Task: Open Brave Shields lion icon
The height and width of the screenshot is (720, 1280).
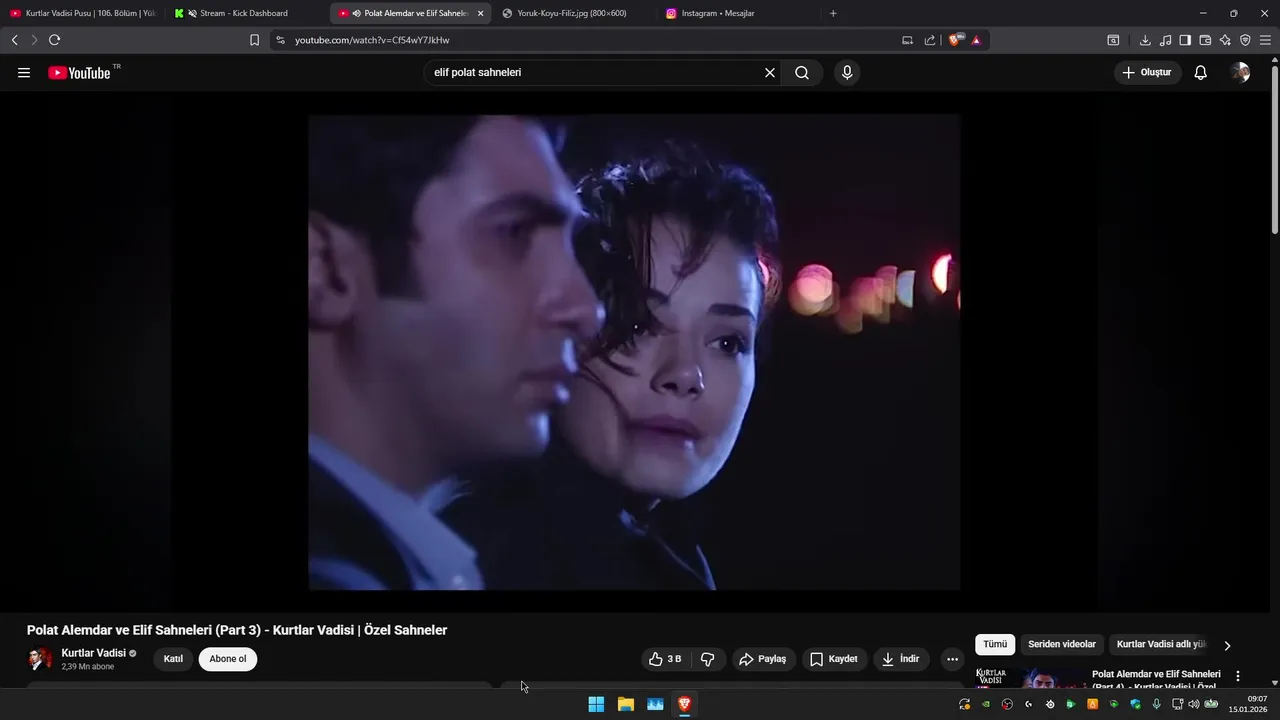Action: click(956, 40)
